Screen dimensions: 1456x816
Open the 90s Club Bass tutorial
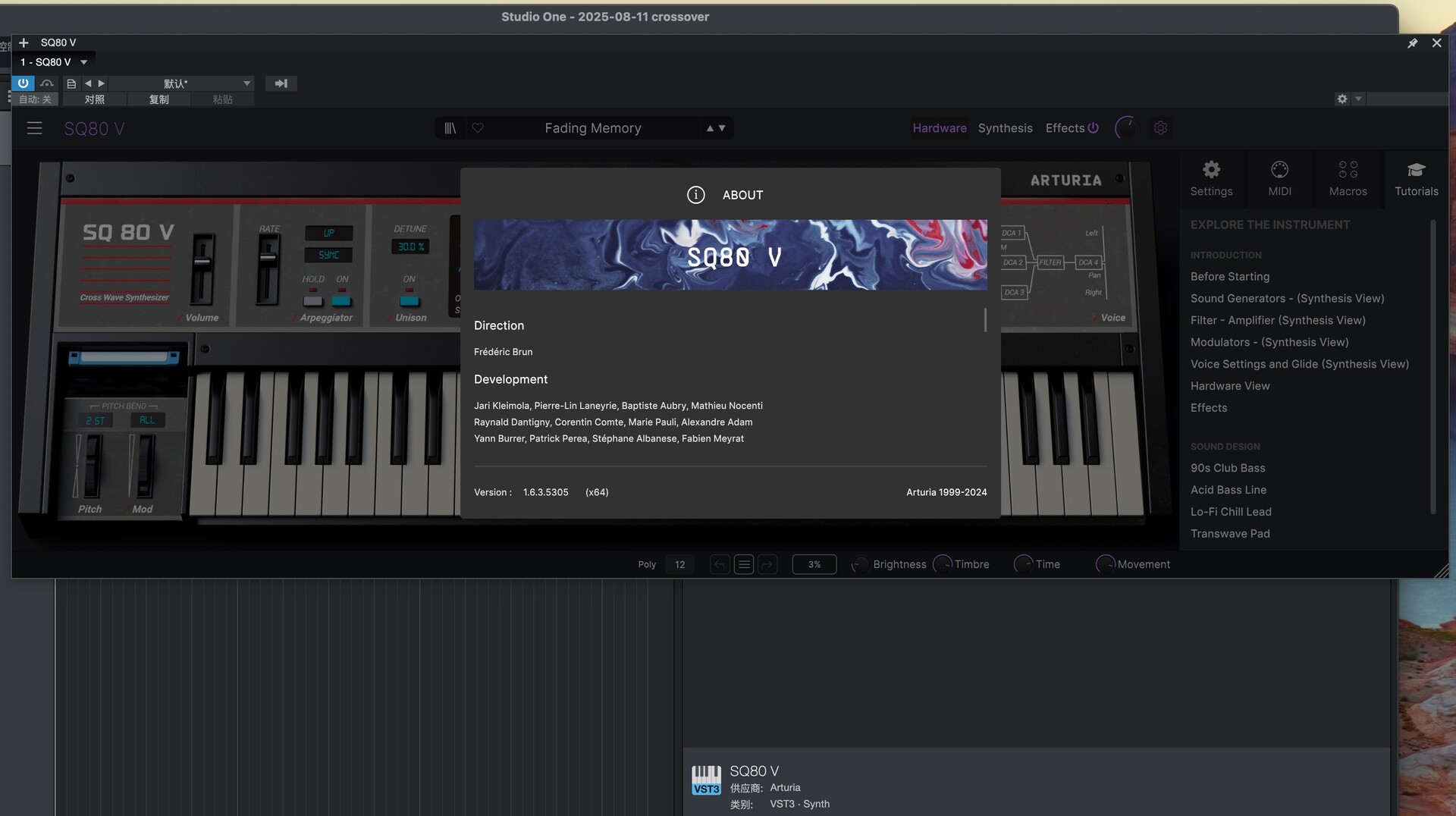point(1227,469)
